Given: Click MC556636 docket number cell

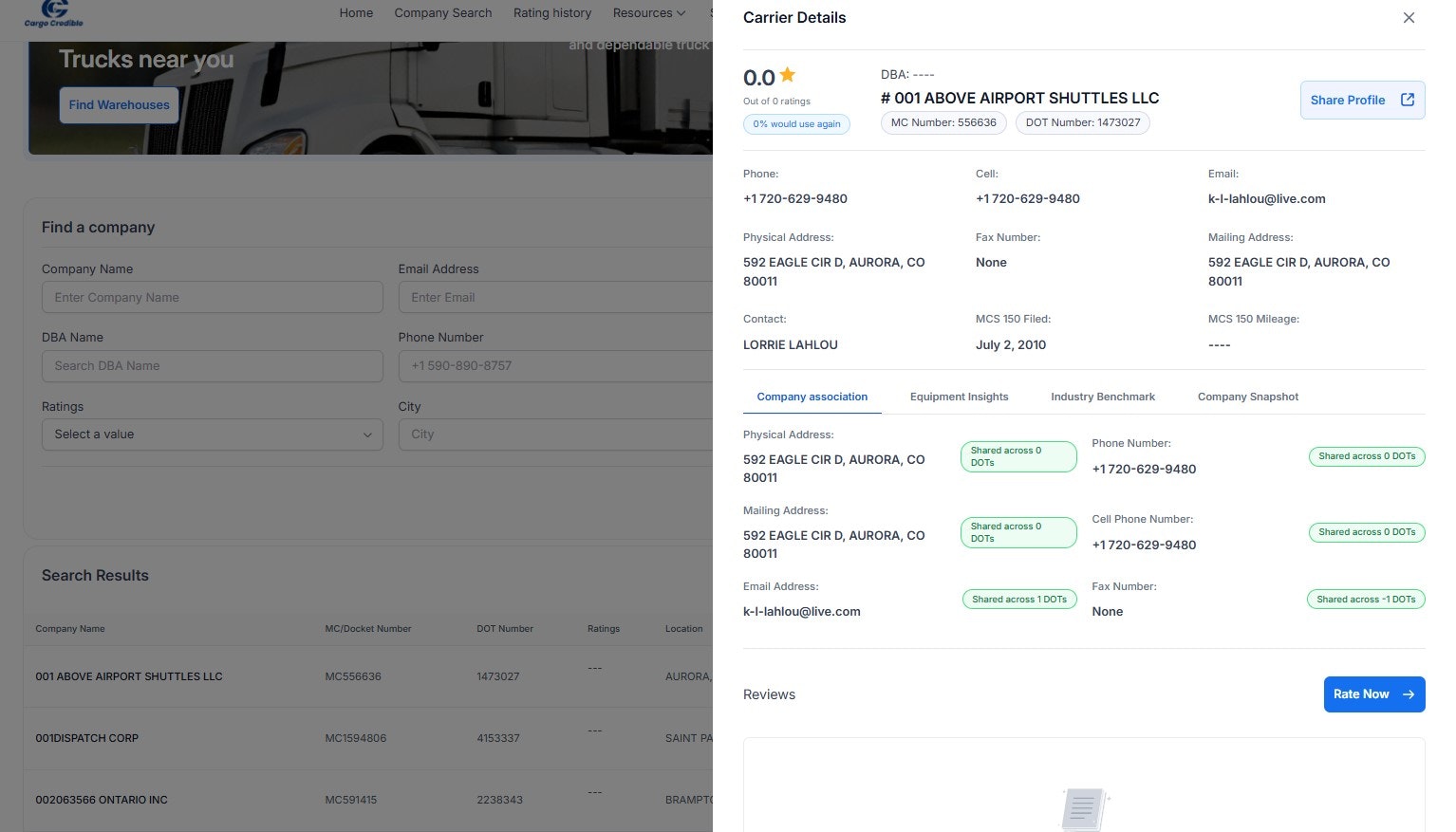Looking at the screenshot, I should pos(353,676).
